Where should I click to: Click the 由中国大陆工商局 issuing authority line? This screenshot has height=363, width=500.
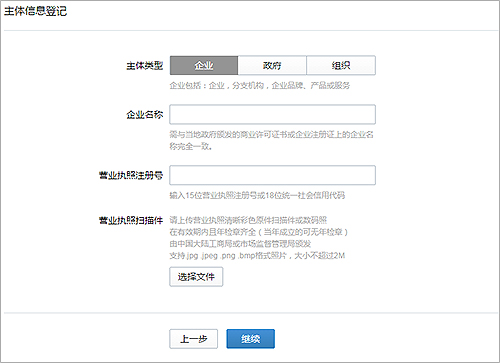[x=240, y=244]
